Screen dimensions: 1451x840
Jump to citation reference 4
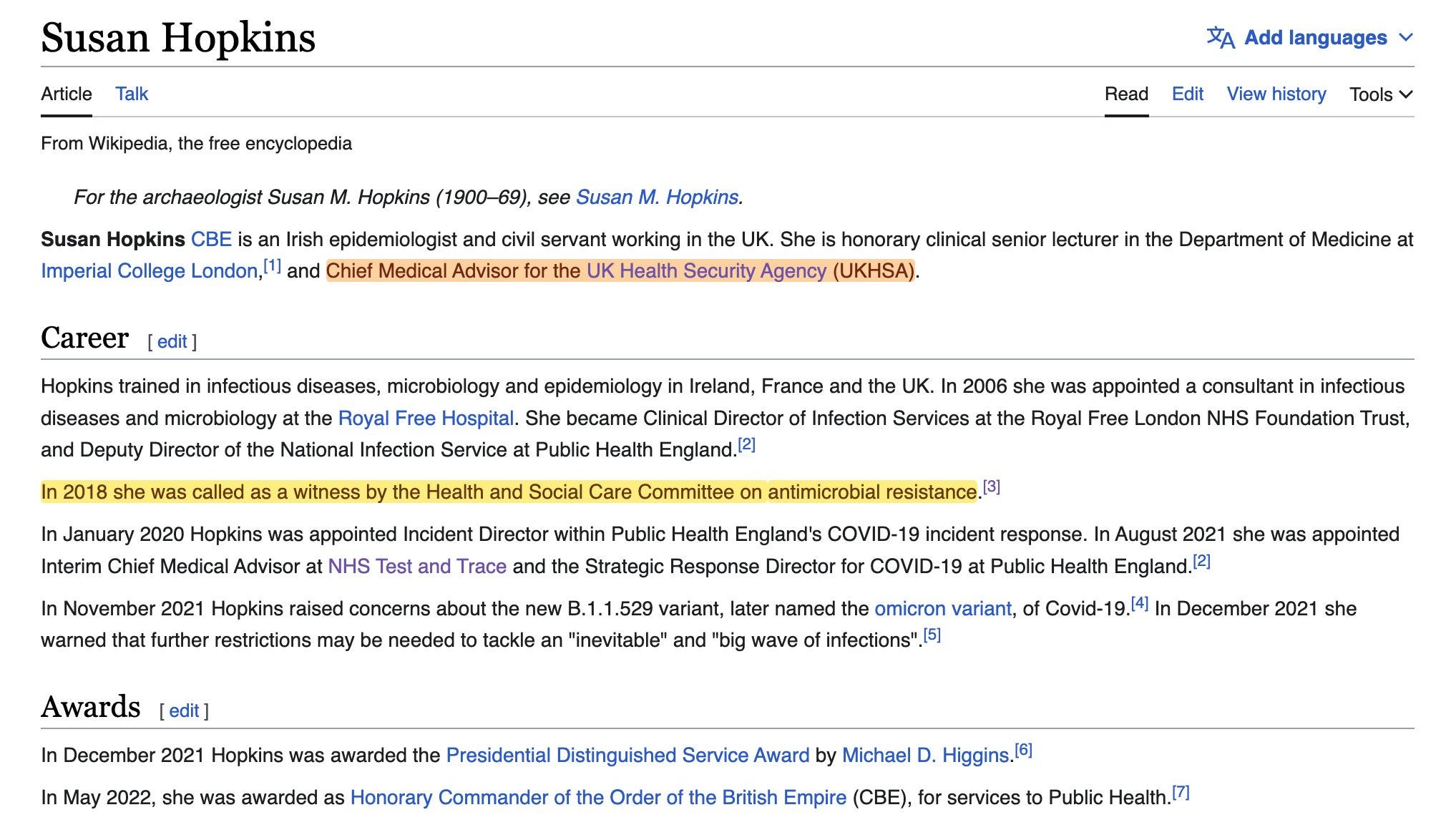click(1140, 603)
